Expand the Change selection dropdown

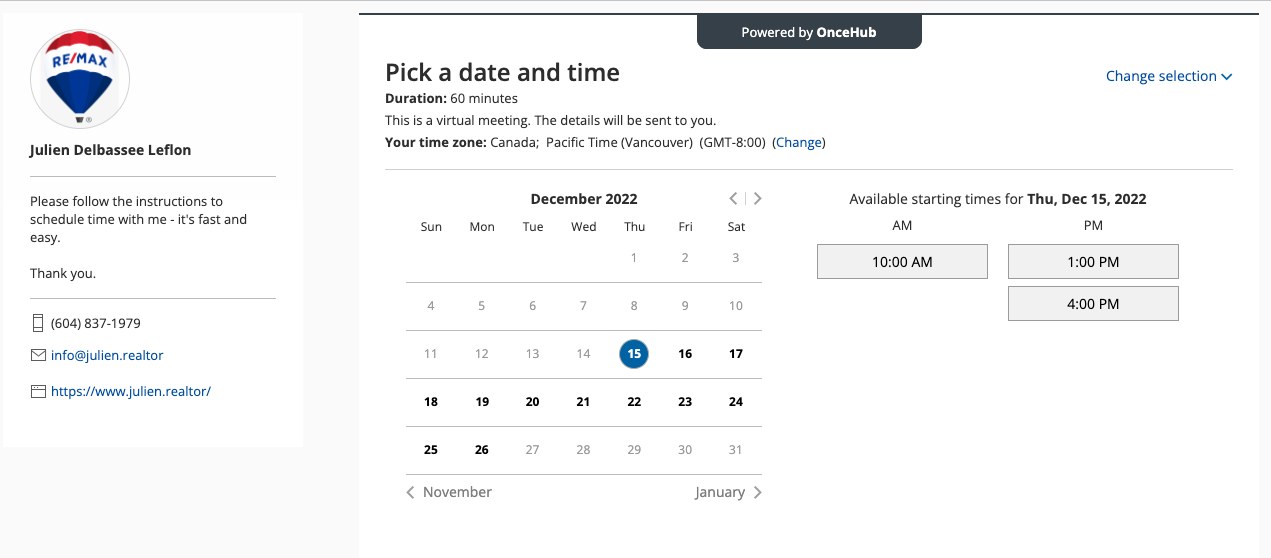[1168, 76]
